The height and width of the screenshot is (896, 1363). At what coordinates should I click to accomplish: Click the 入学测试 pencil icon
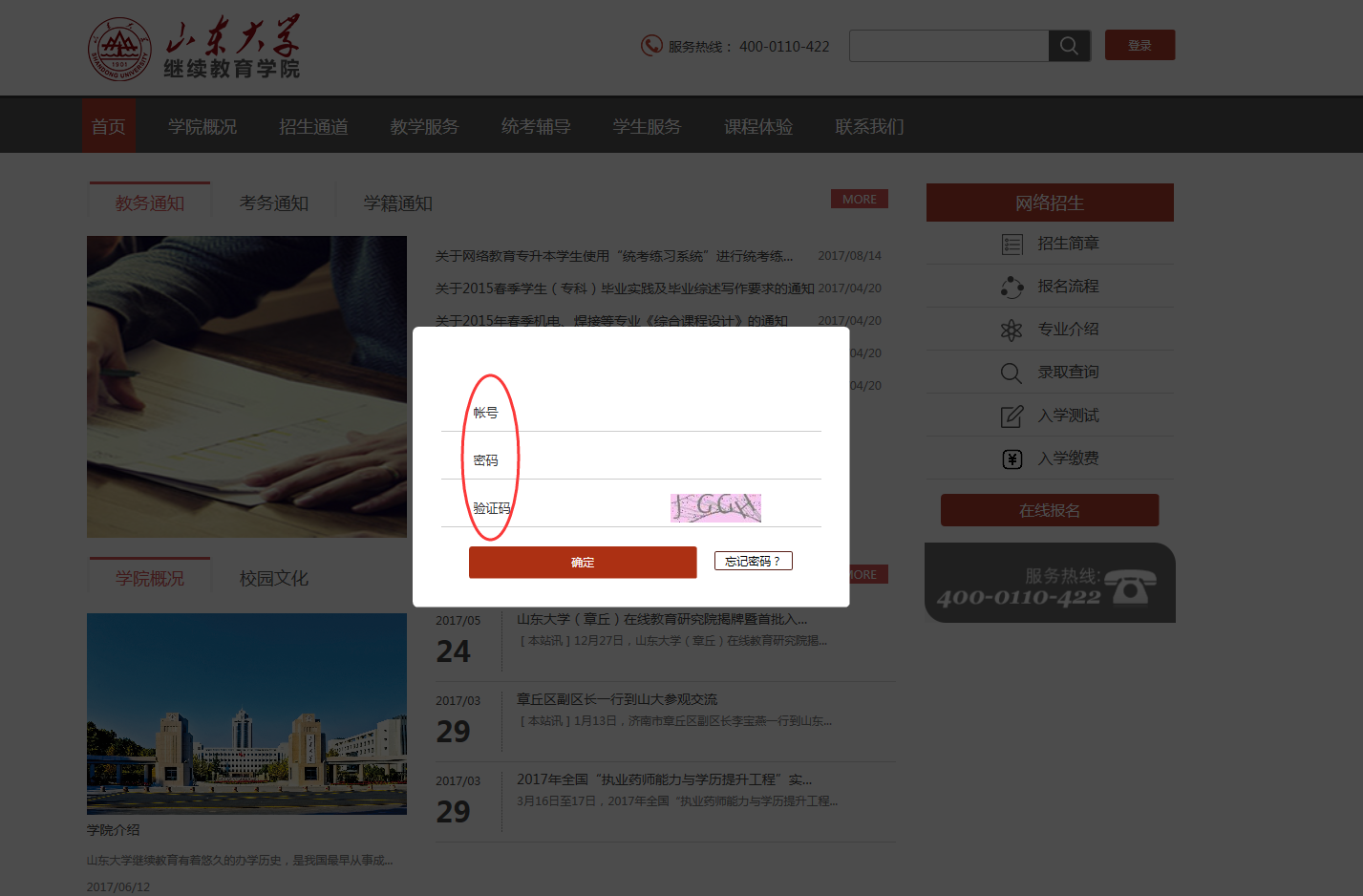click(x=1012, y=416)
